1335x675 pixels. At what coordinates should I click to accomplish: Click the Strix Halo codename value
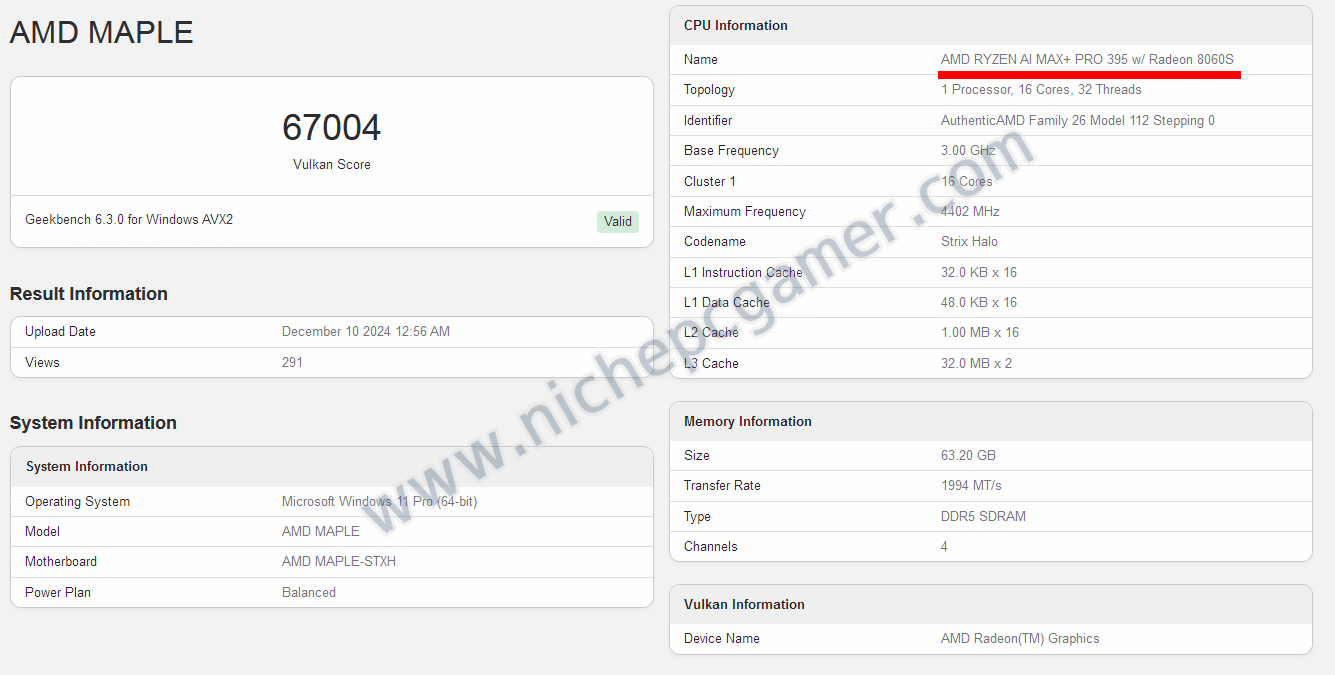969,242
